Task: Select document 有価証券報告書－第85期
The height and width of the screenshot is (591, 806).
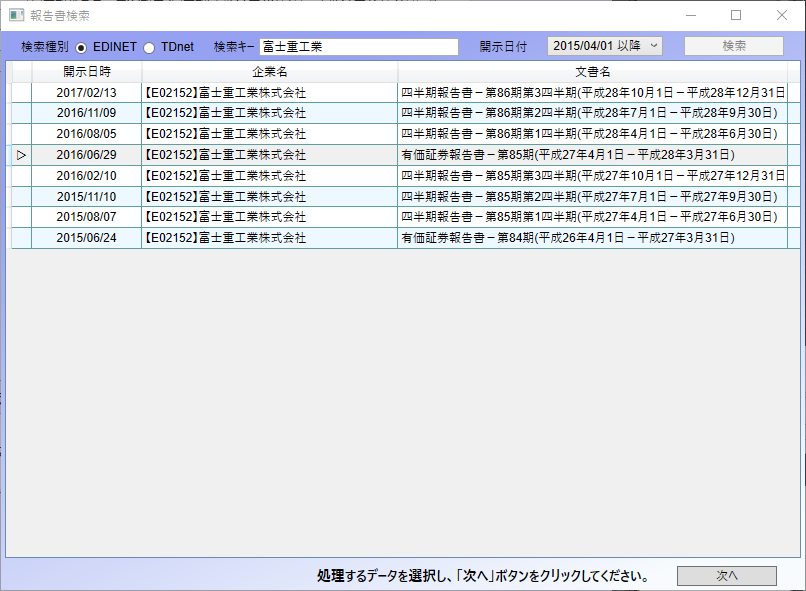Action: point(592,155)
